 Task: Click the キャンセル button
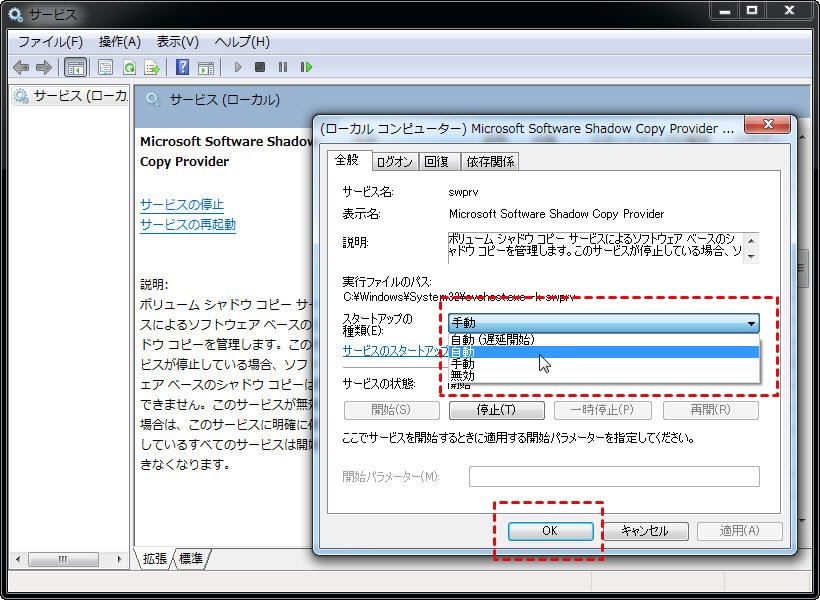point(645,531)
